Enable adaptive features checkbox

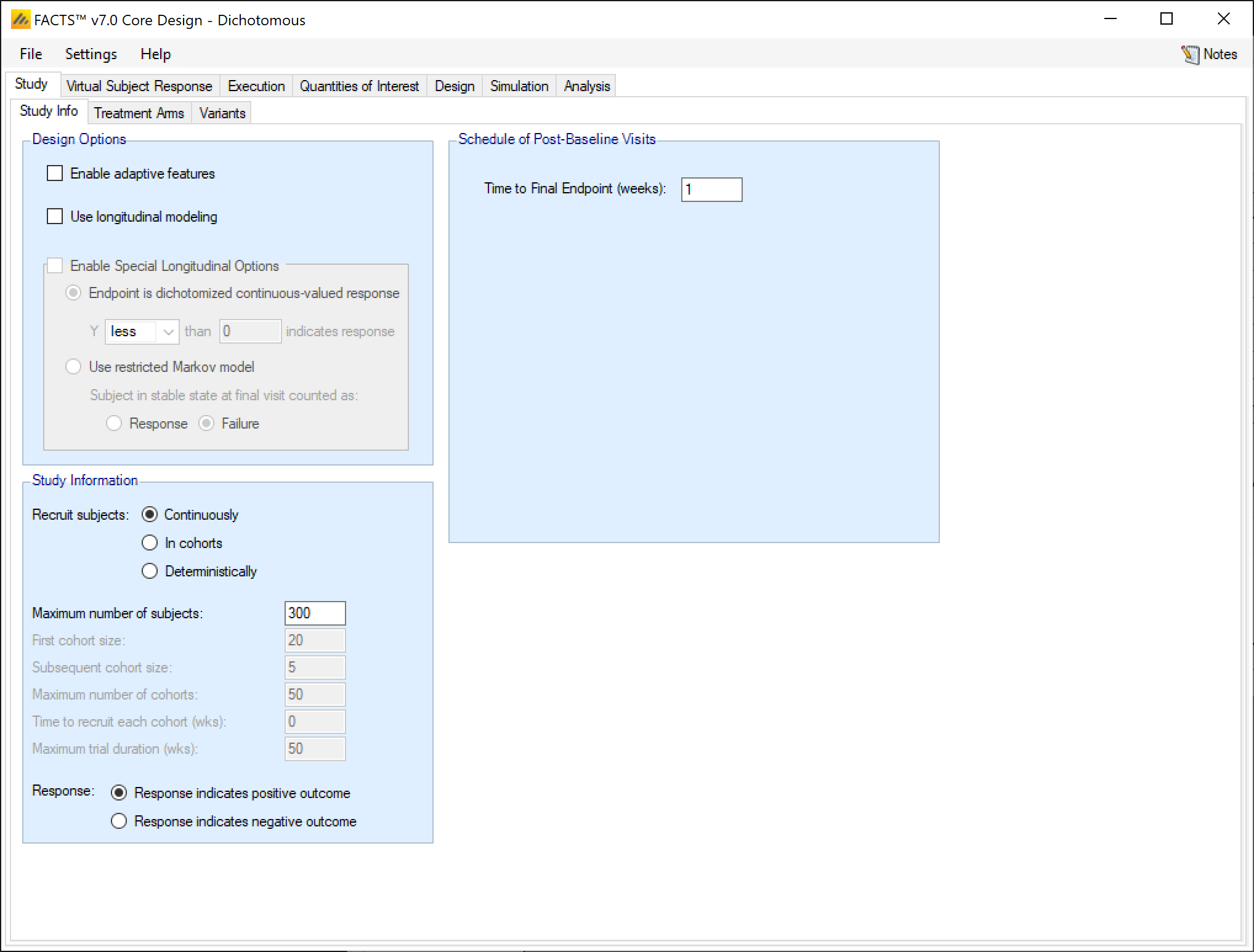click(x=55, y=174)
